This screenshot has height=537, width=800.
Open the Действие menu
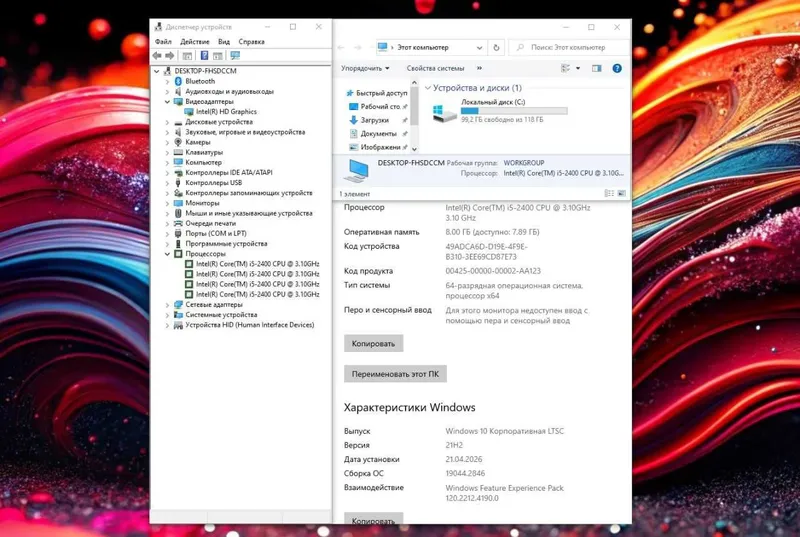pyautogui.click(x=194, y=42)
